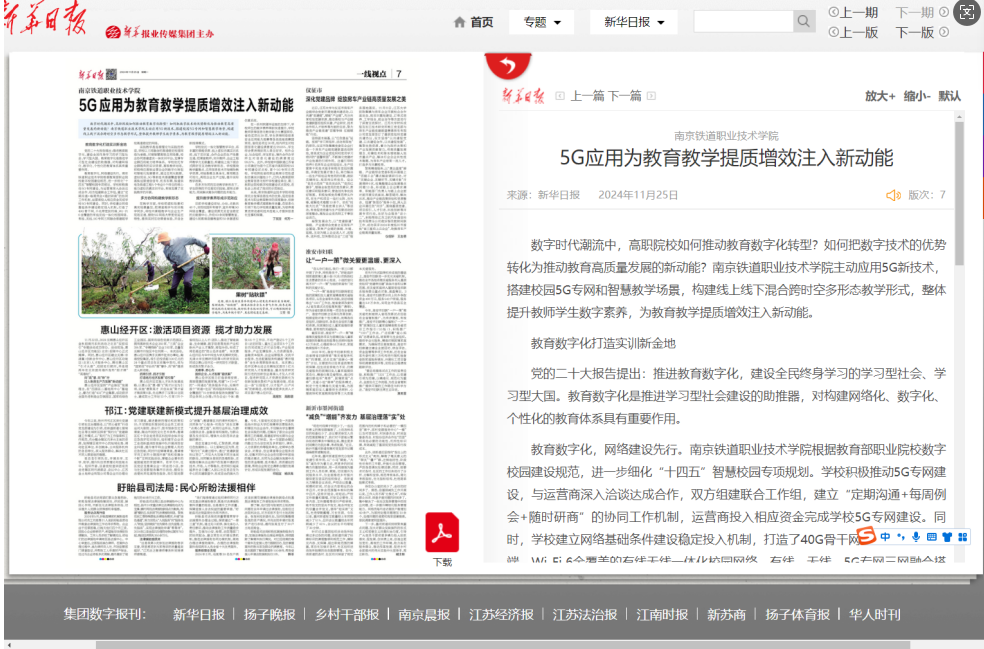Click the screenshot capture icon at top right

pos(966,12)
